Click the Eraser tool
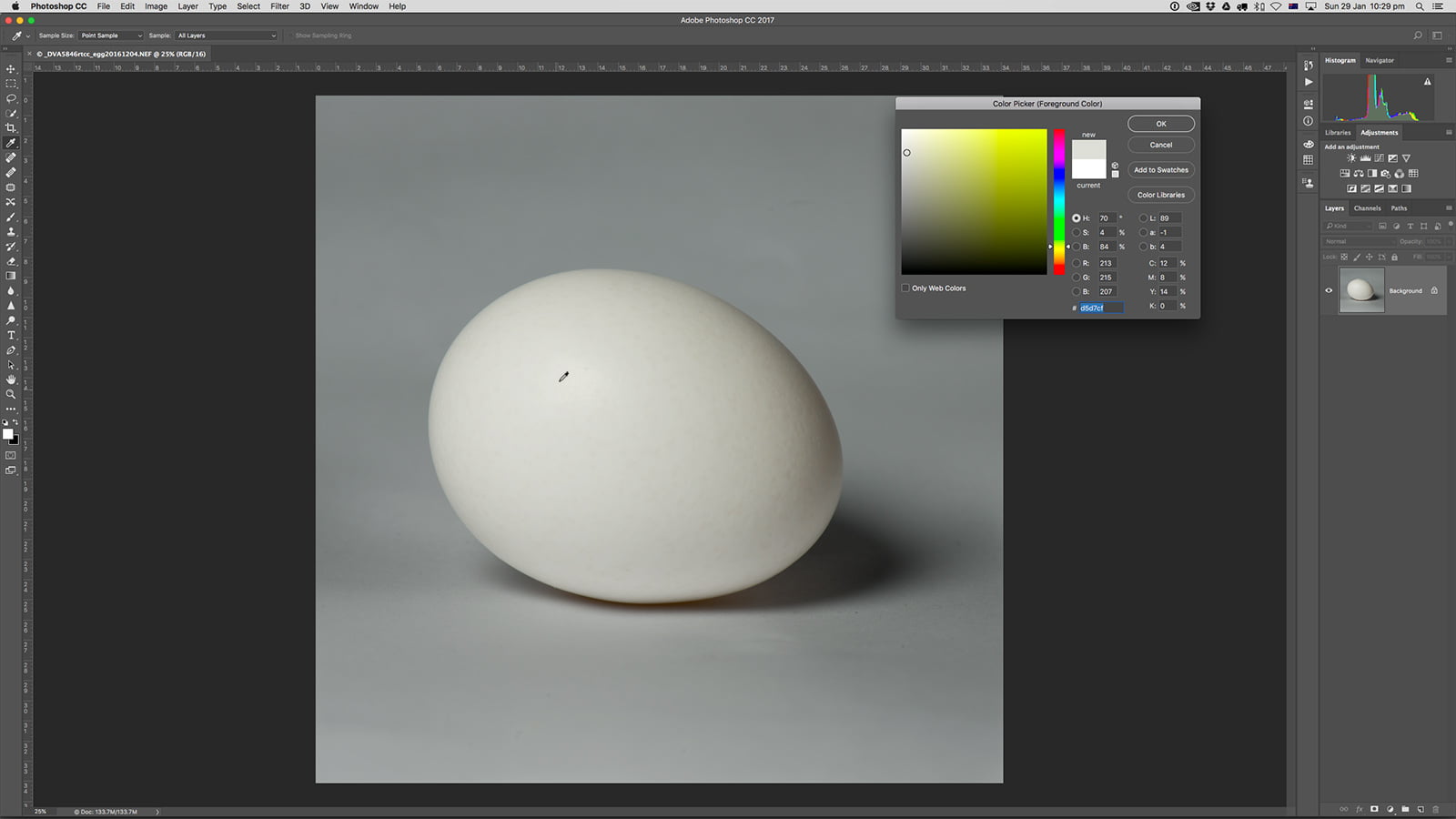Viewport: 1456px width, 819px height. click(11, 261)
